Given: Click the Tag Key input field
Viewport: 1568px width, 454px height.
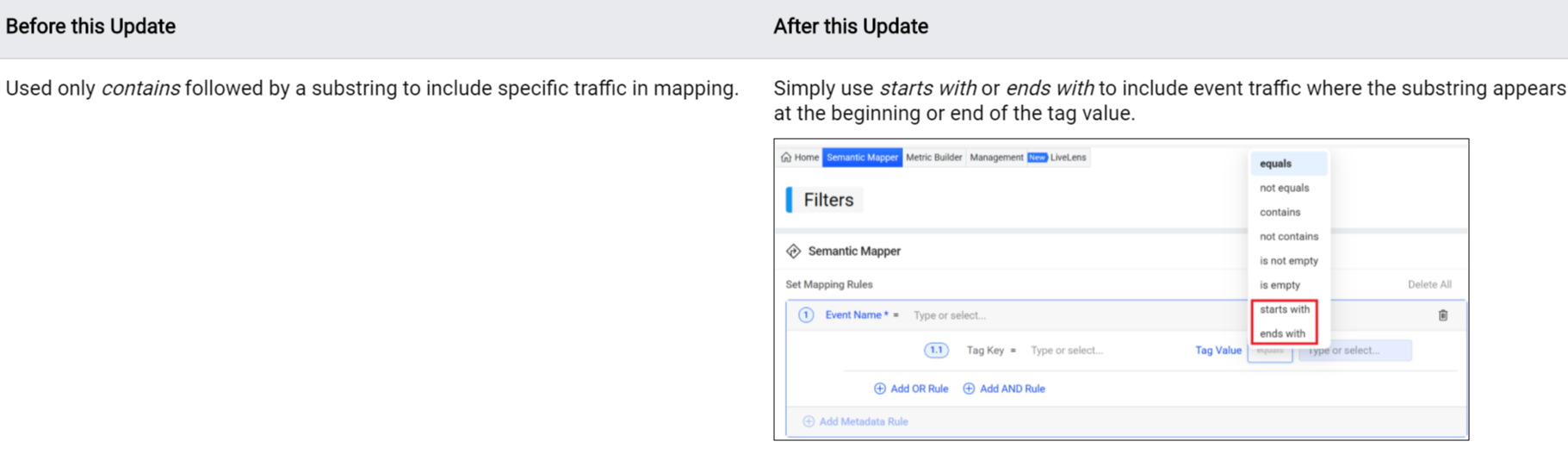Looking at the screenshot, I should [1102, 351].
